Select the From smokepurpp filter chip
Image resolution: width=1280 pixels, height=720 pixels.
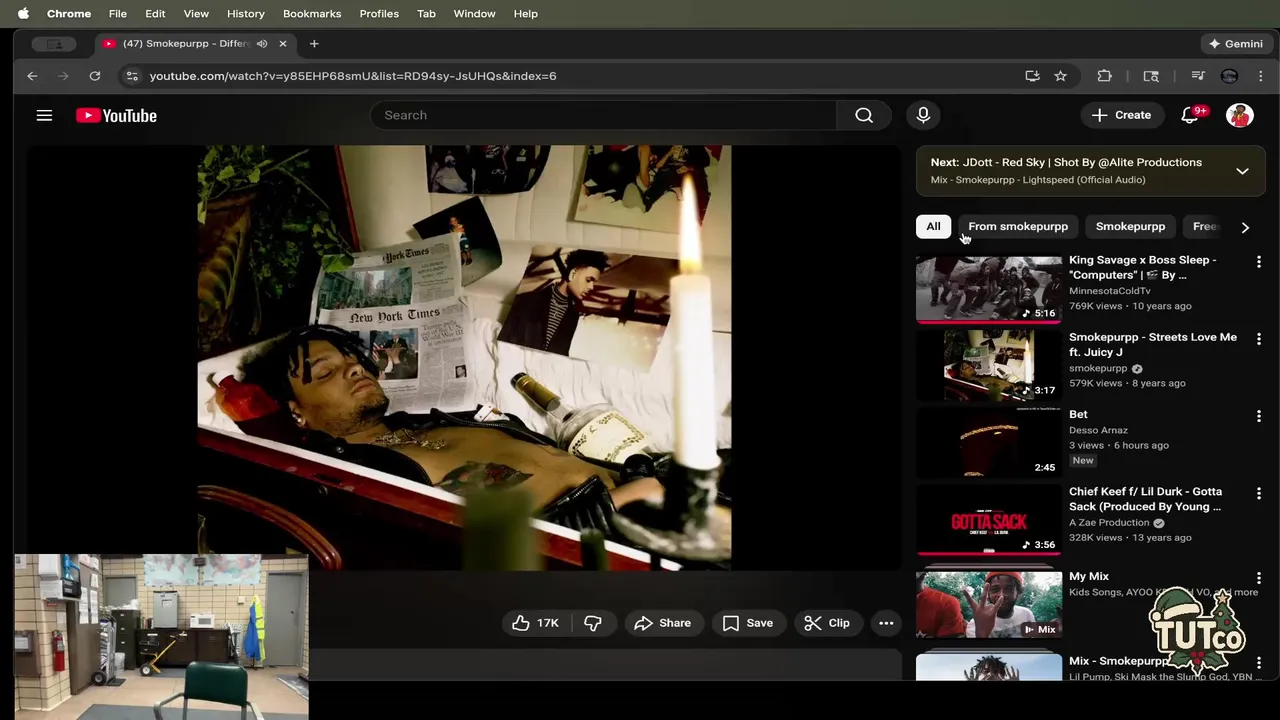[1018, 227]
